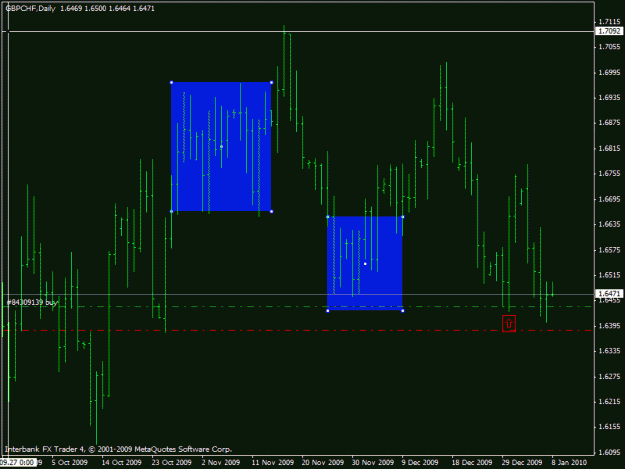Click the red buy arrow marker
The width and height of the screenshot is (625, 469).
[x=509, y=324]
